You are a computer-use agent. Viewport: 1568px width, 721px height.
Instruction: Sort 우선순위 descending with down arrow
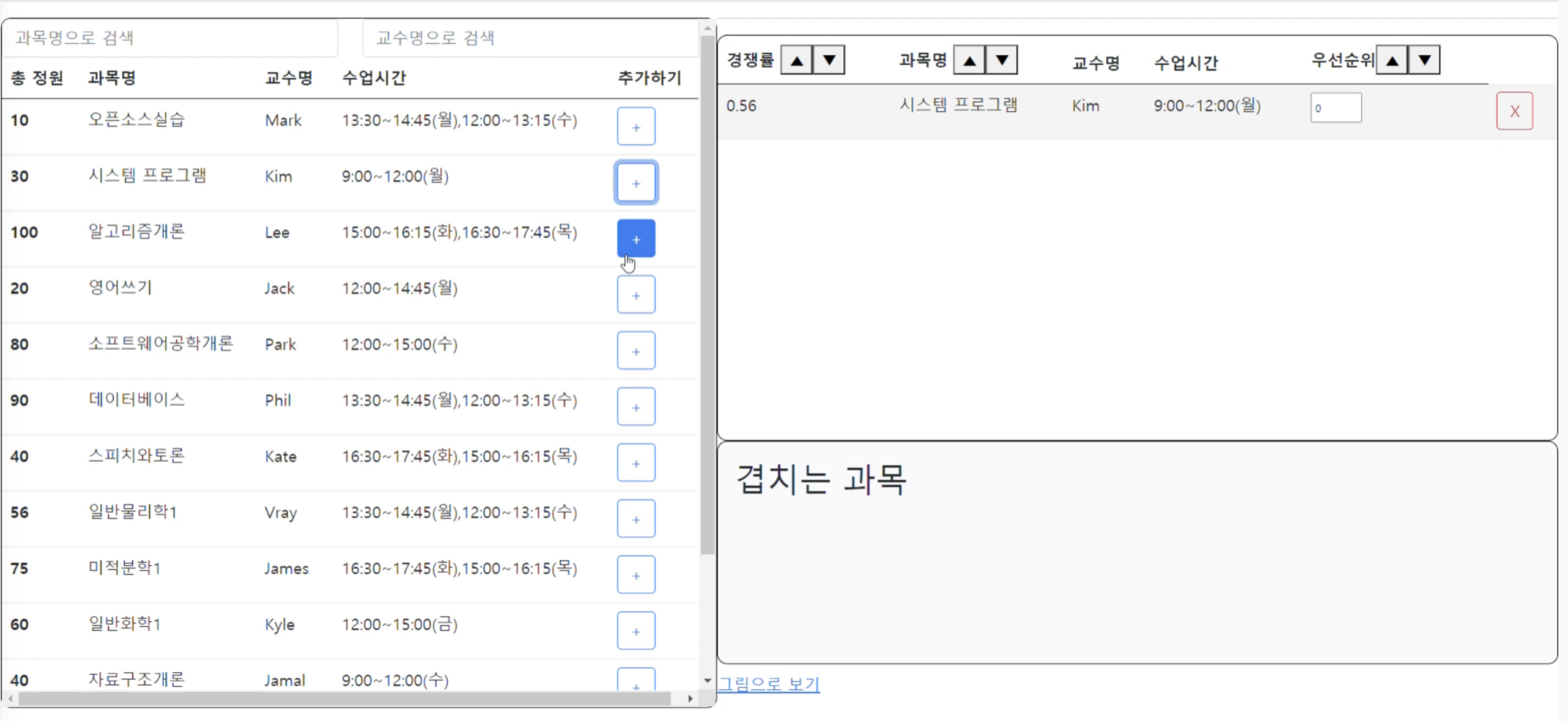tap(1424, 60)
